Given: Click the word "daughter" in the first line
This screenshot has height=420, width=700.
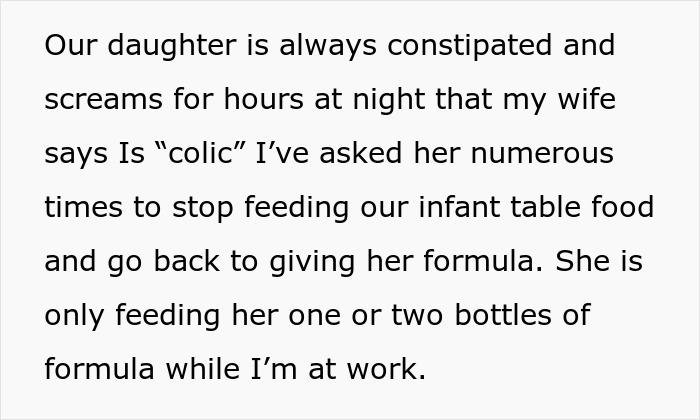Looking at the screenshot, I should (158, 47).
